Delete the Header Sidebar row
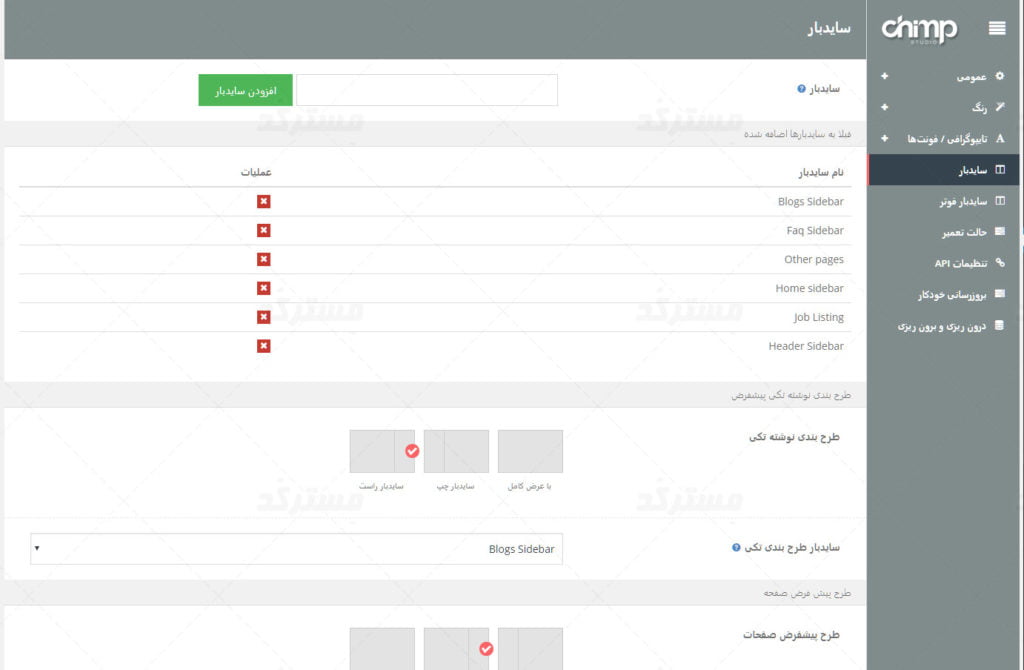Viewport: 1024px width, 670px height. 263,346
